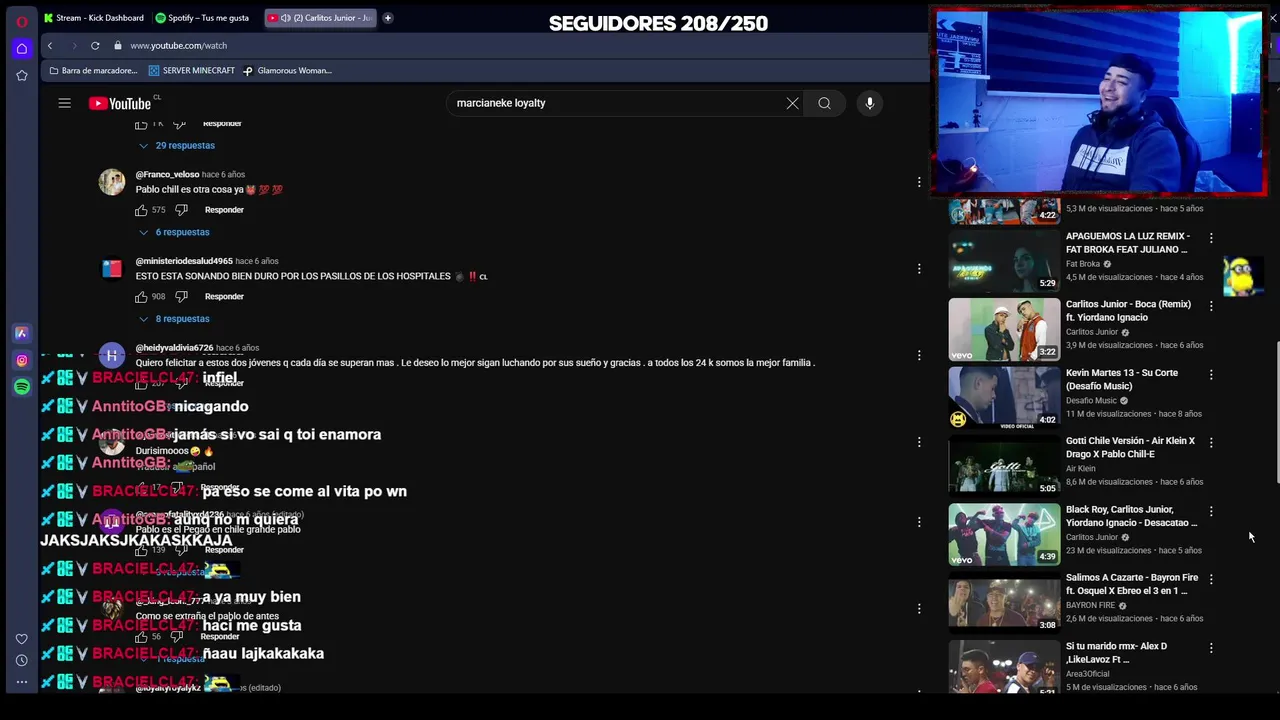Open sidebar setup three-dots icon
Viewport: 1280px width, 720px height.
tap(22, 682)
